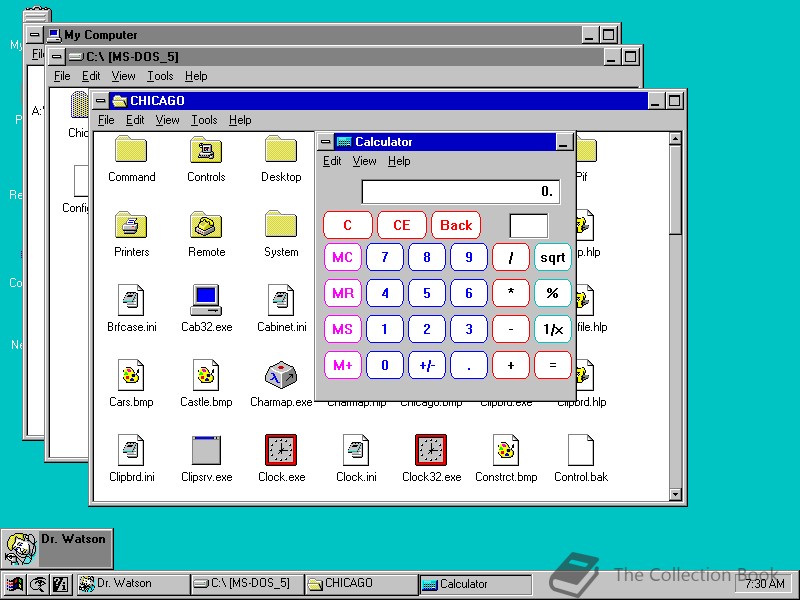This screenshot has height=600, width=800.
Task: Select the Clock32.exe program icon
Action: (431, 449)
